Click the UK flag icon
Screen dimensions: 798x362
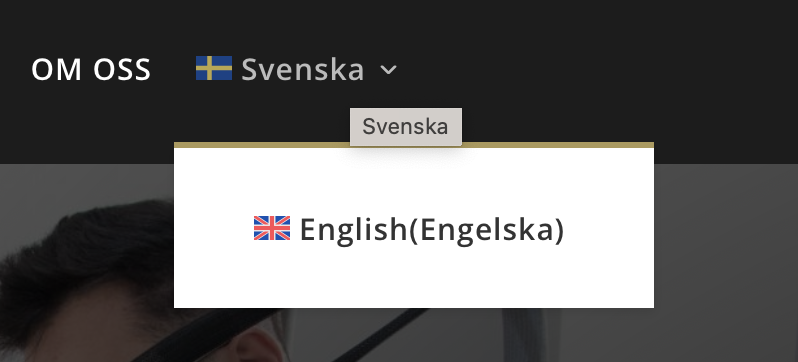(x=272, y=228)
